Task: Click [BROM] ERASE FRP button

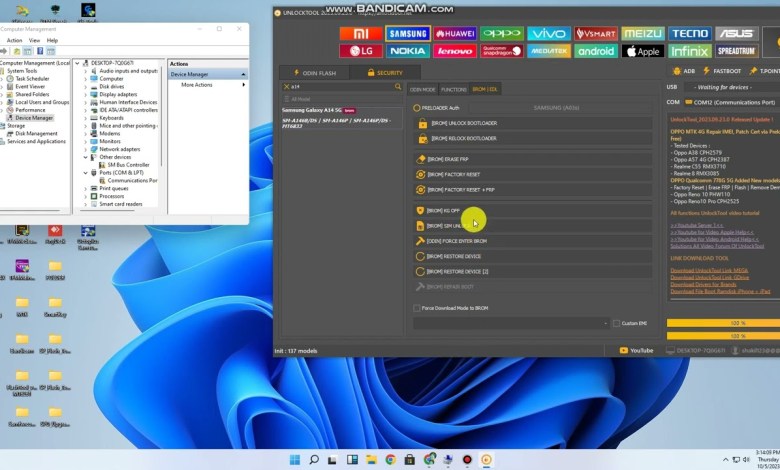Action: [x=532, y=159]
